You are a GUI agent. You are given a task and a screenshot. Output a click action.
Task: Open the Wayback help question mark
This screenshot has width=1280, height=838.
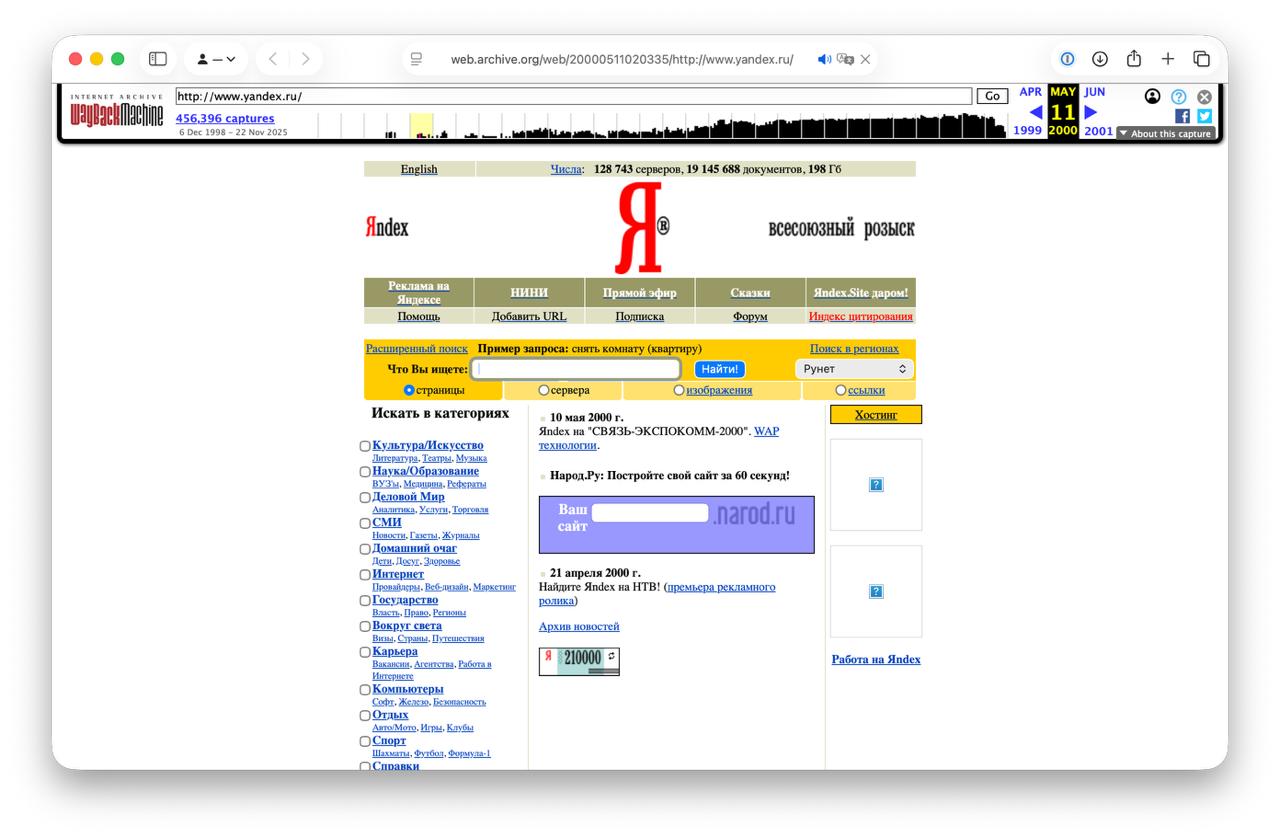(1179, 96)
